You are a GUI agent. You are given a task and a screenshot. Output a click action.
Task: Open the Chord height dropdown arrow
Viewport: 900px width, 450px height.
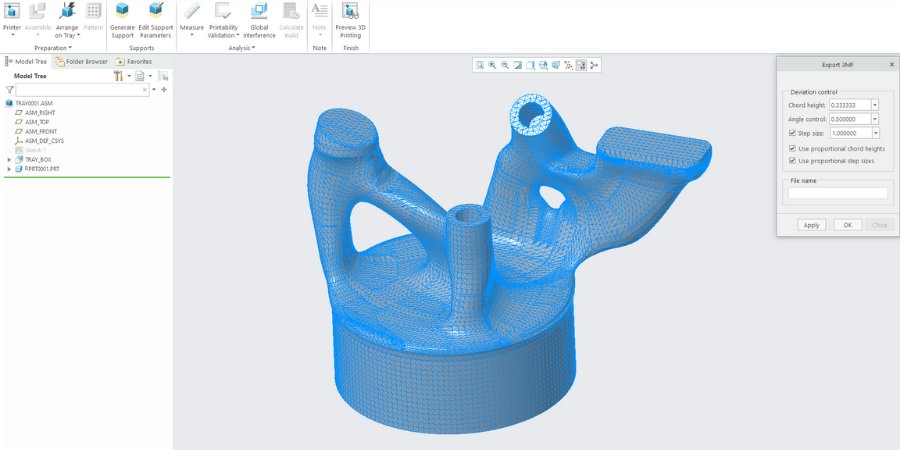pyautogui.click(x=875, y=105)
